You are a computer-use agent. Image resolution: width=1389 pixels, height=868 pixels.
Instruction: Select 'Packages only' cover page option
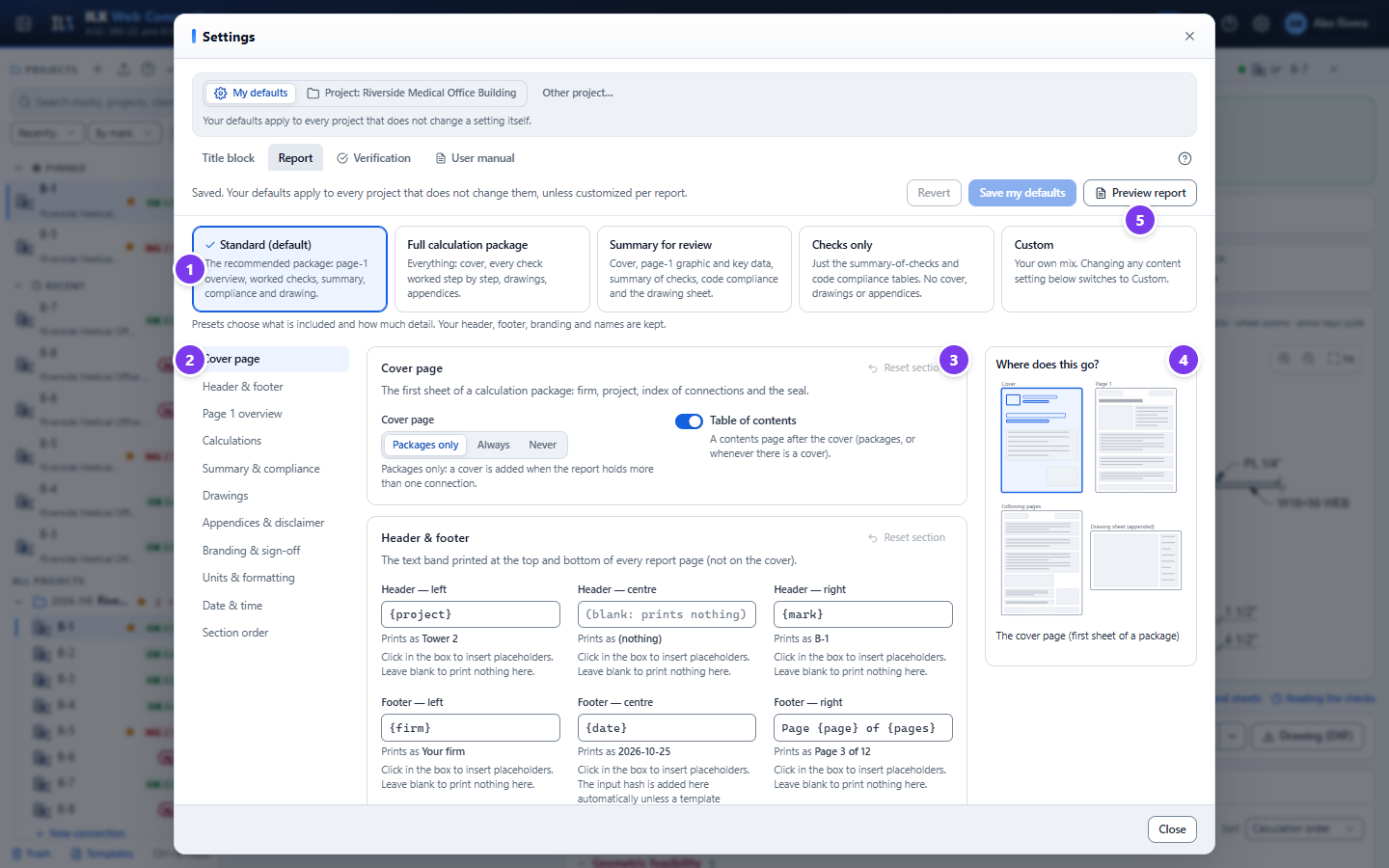tap(425, 445)
